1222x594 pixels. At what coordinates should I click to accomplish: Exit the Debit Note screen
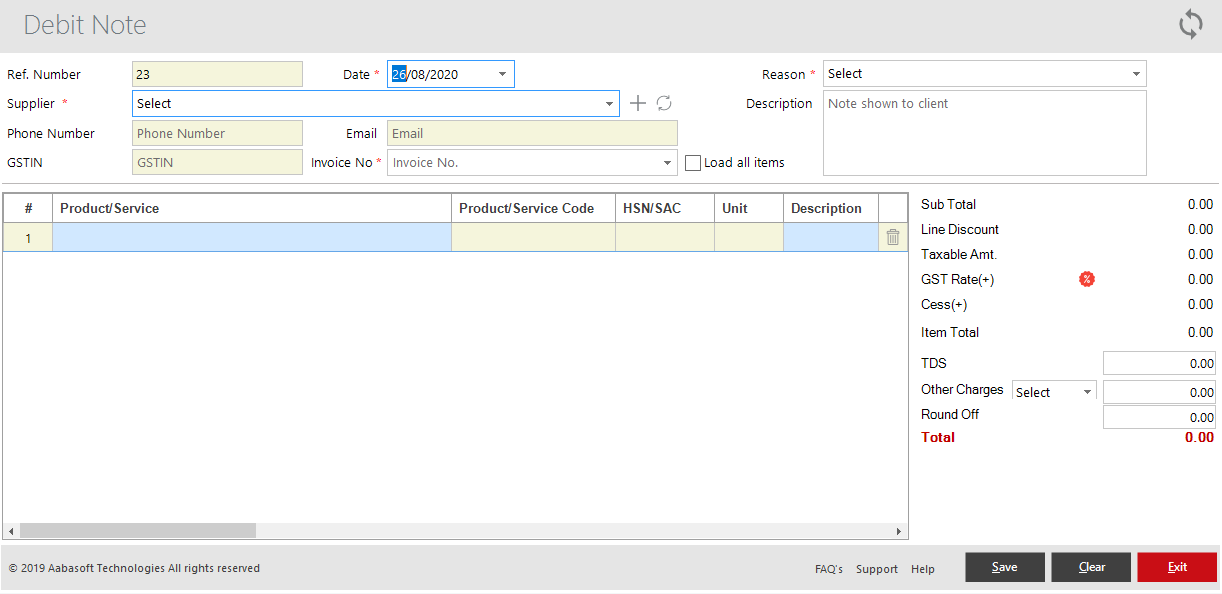click(x=1177, y=567)
